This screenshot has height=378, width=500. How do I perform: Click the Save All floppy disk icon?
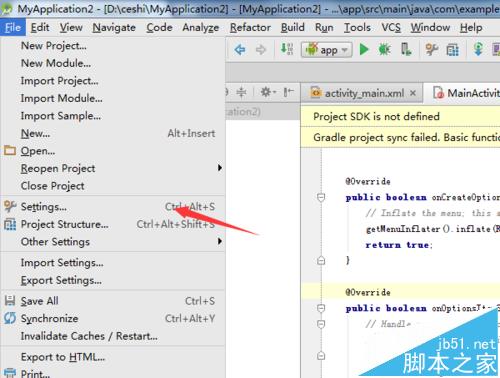(10, 301)
